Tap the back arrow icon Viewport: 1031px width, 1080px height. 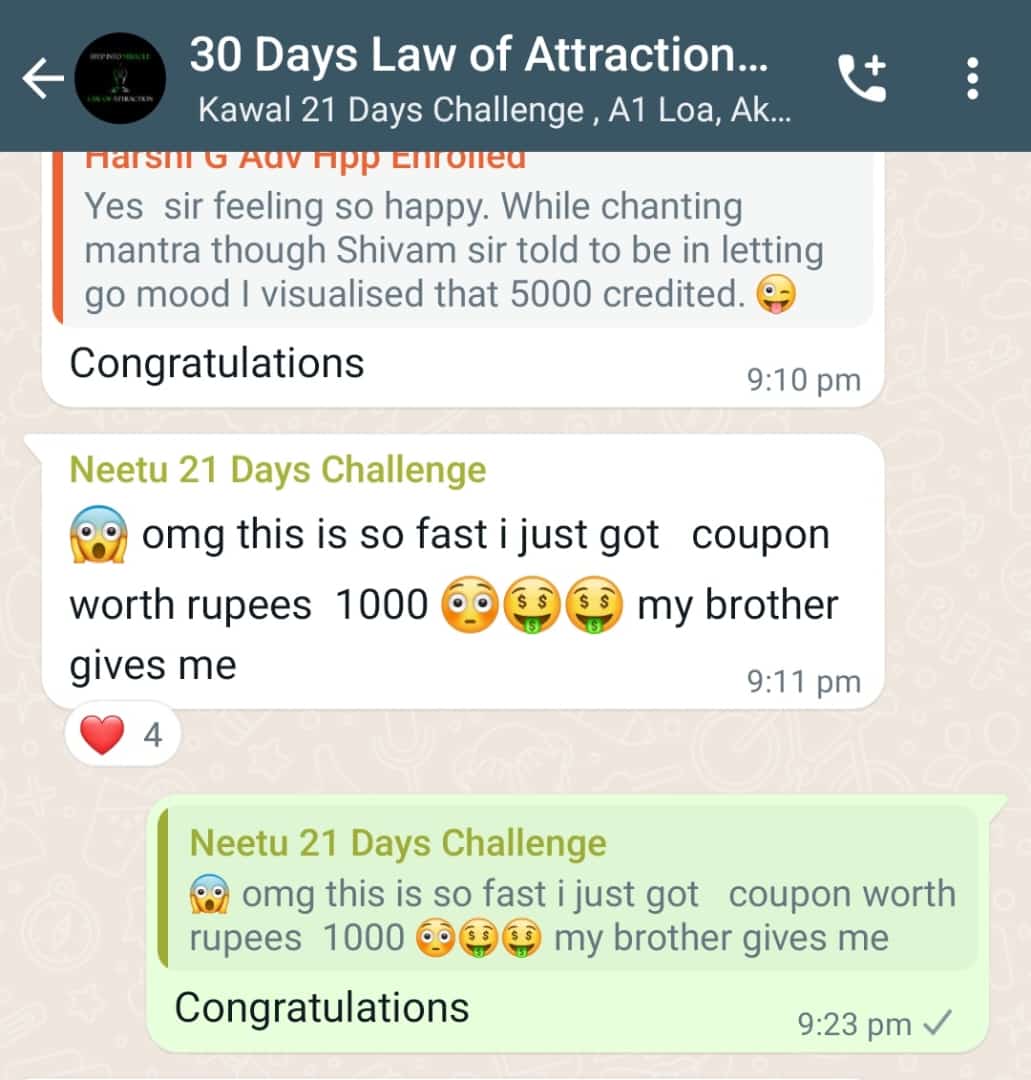[43, 78]
